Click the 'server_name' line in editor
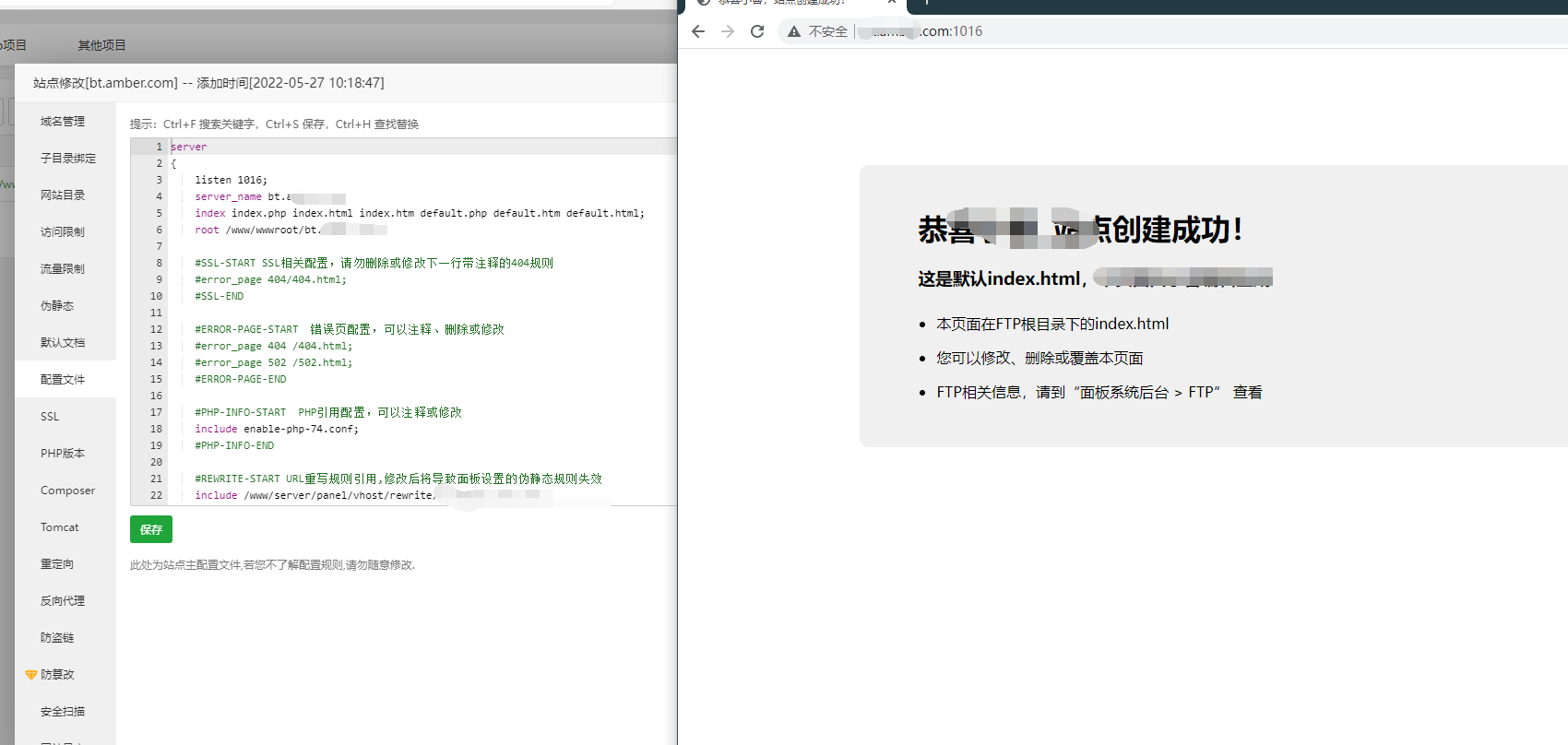The height and width of the screenshot is (745, 1568). tap(269, 196)
